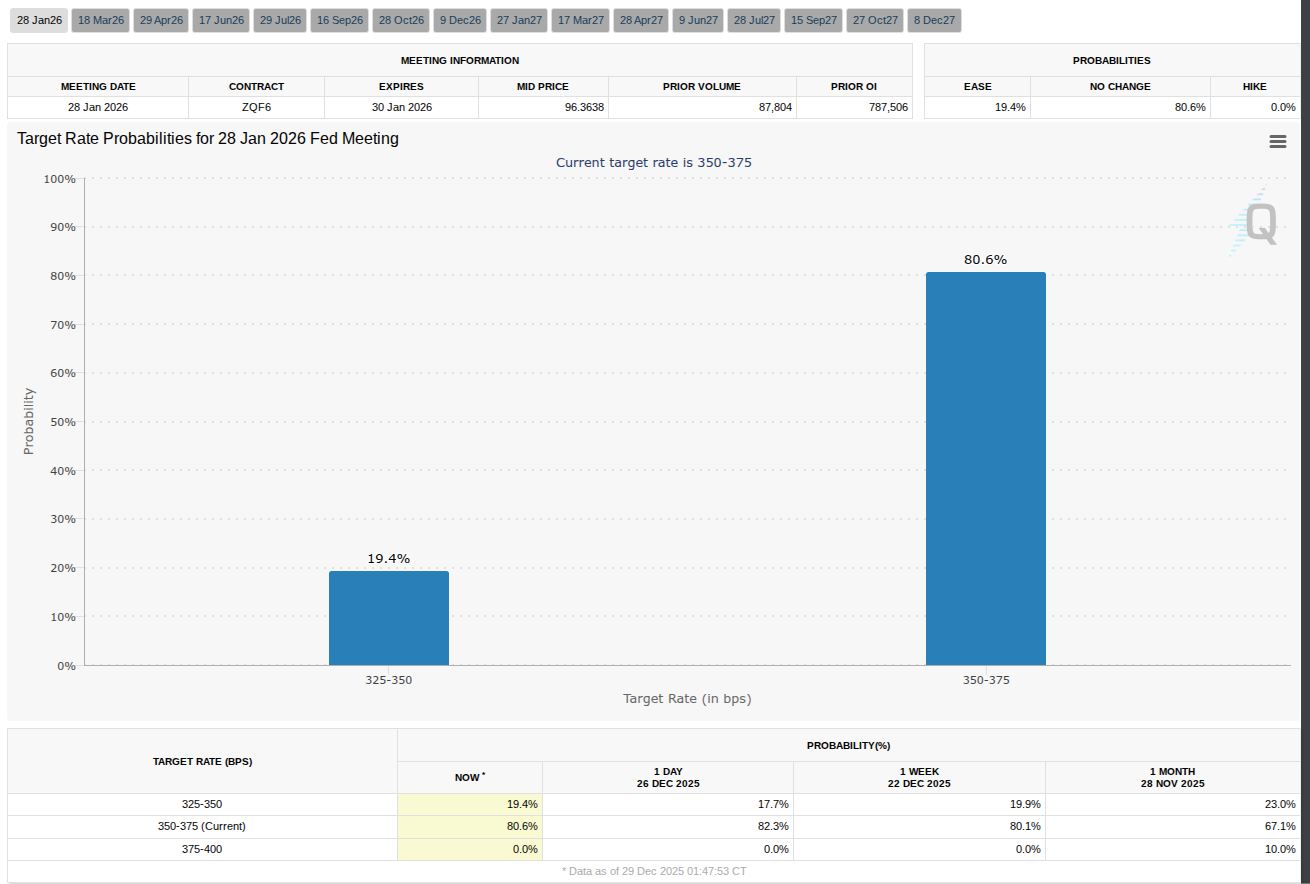Select the 28 Apr27 meeting tab
This screenshot has height=884, width=1310.
(640, 20)
